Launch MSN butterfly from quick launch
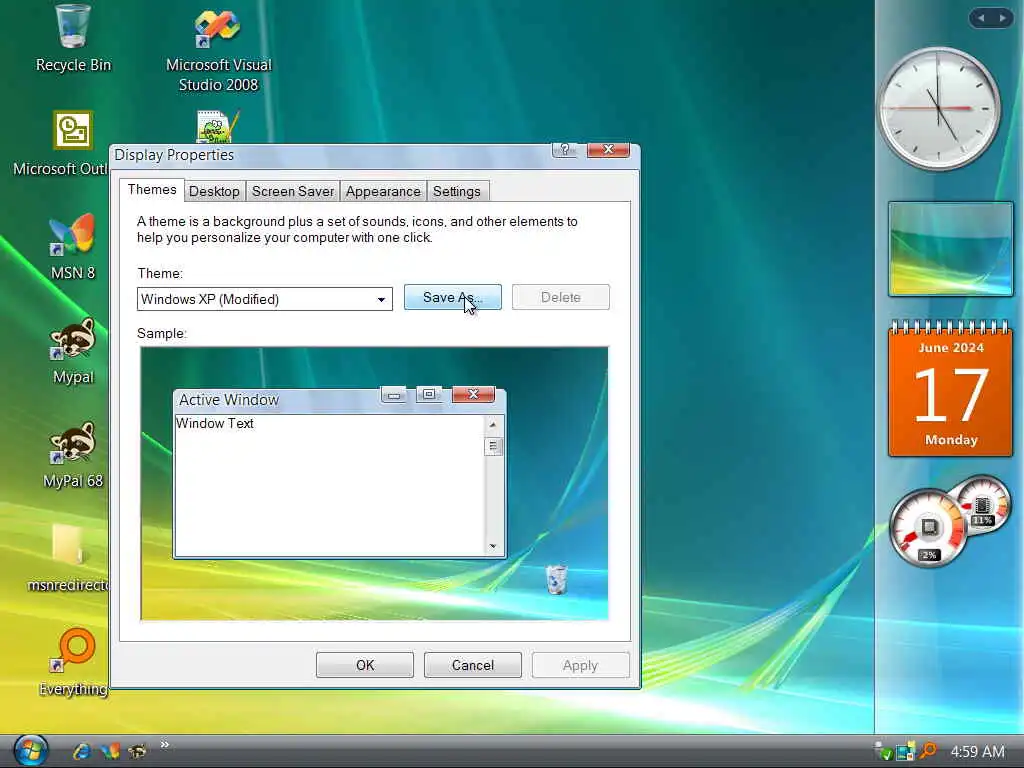 110,751
